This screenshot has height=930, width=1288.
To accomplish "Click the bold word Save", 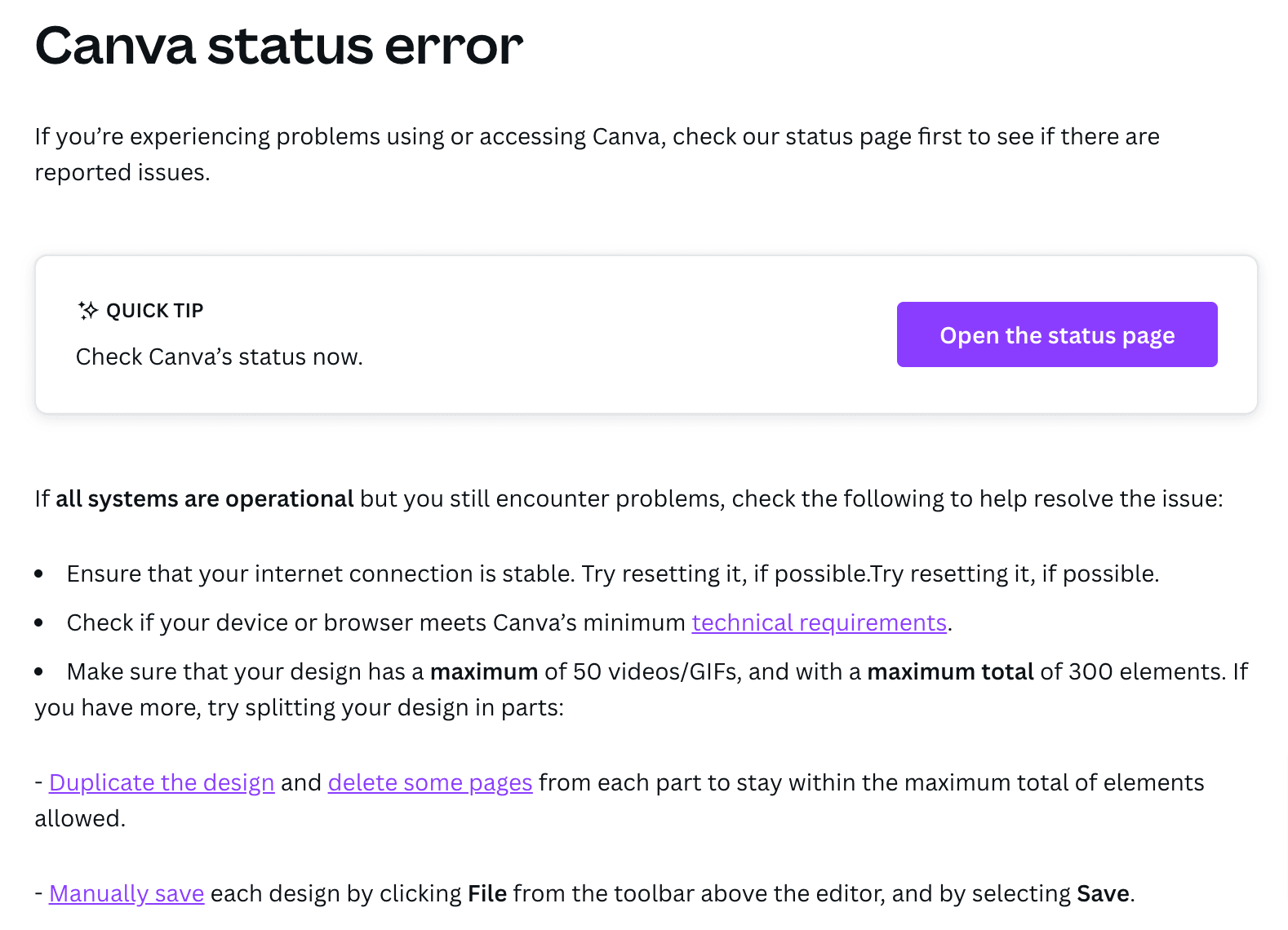I will (x=1103, y=893).
